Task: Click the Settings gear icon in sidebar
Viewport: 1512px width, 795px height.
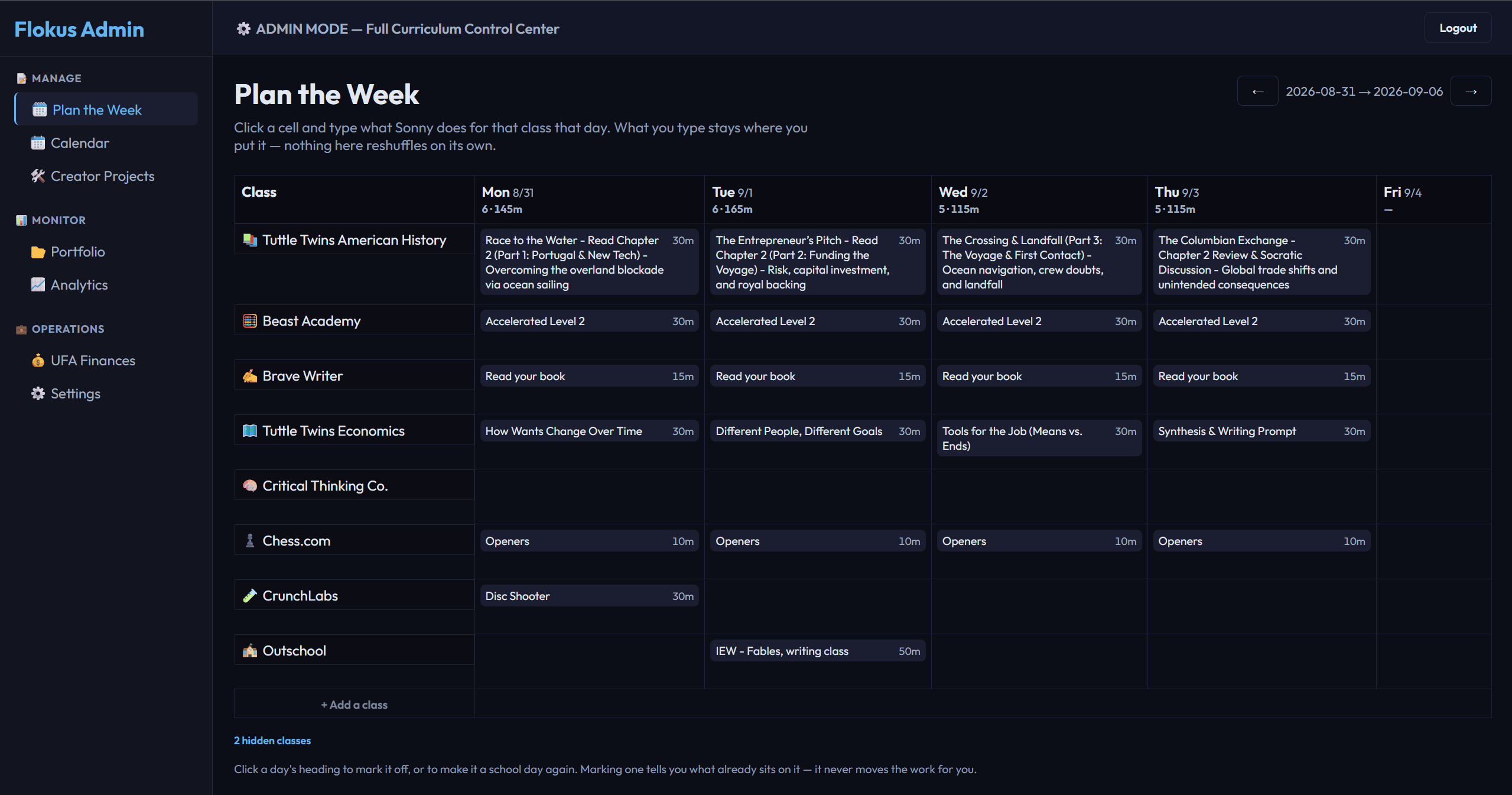Action: (38, 393)
